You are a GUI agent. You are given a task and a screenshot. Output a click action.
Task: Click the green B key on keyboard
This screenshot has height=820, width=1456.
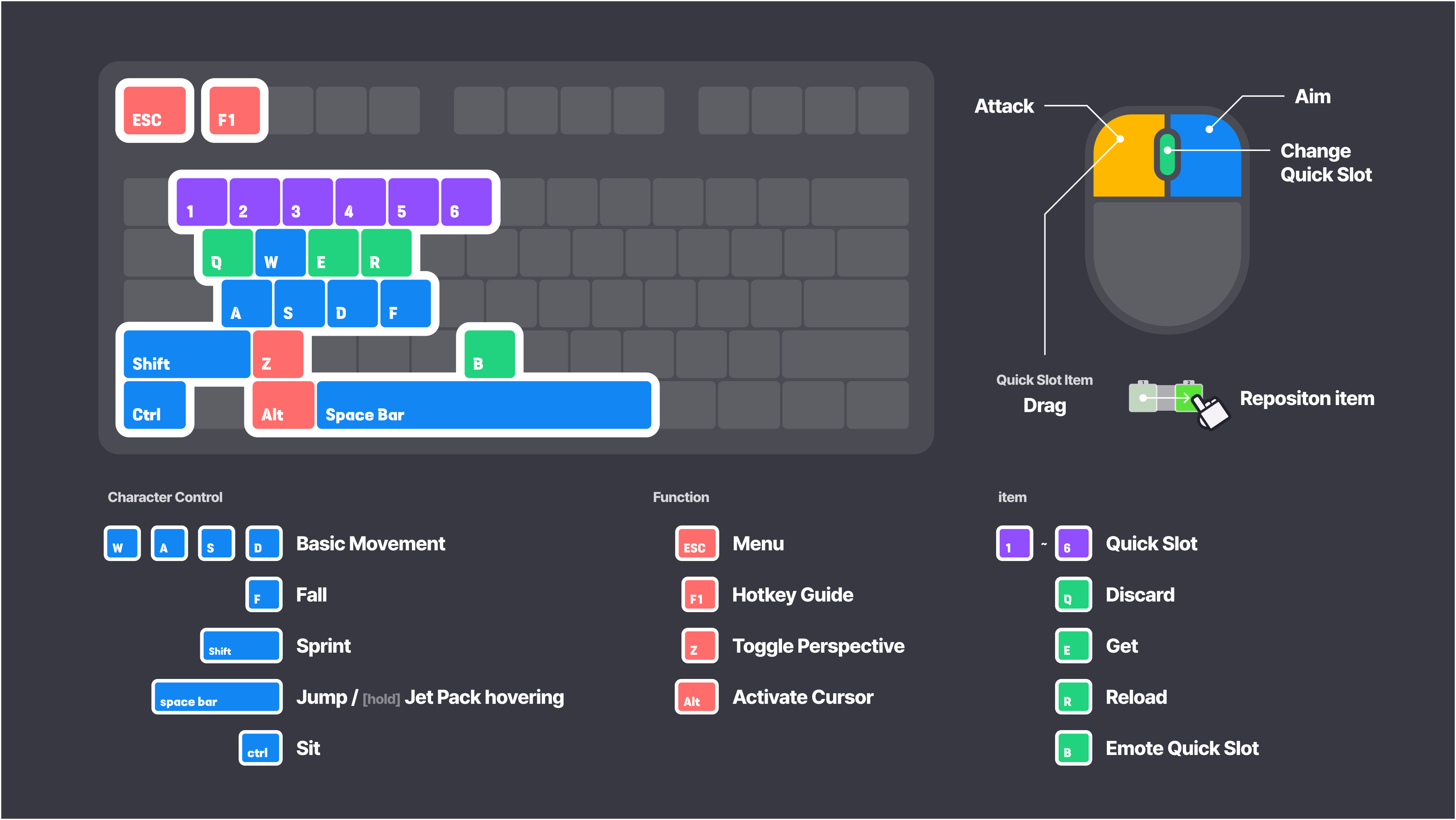click(x=489, y=354)
